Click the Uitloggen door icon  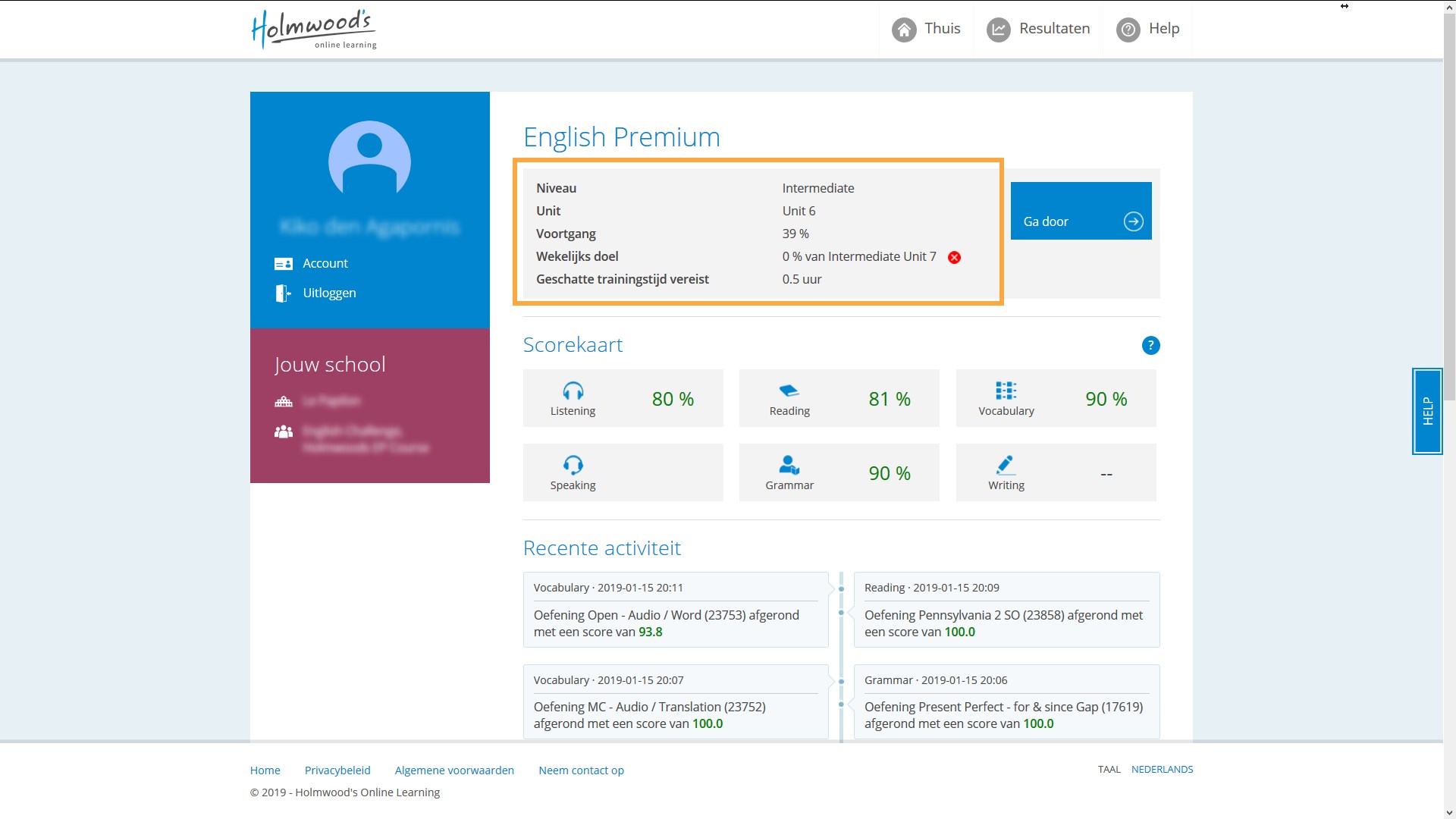coord(284,293)
